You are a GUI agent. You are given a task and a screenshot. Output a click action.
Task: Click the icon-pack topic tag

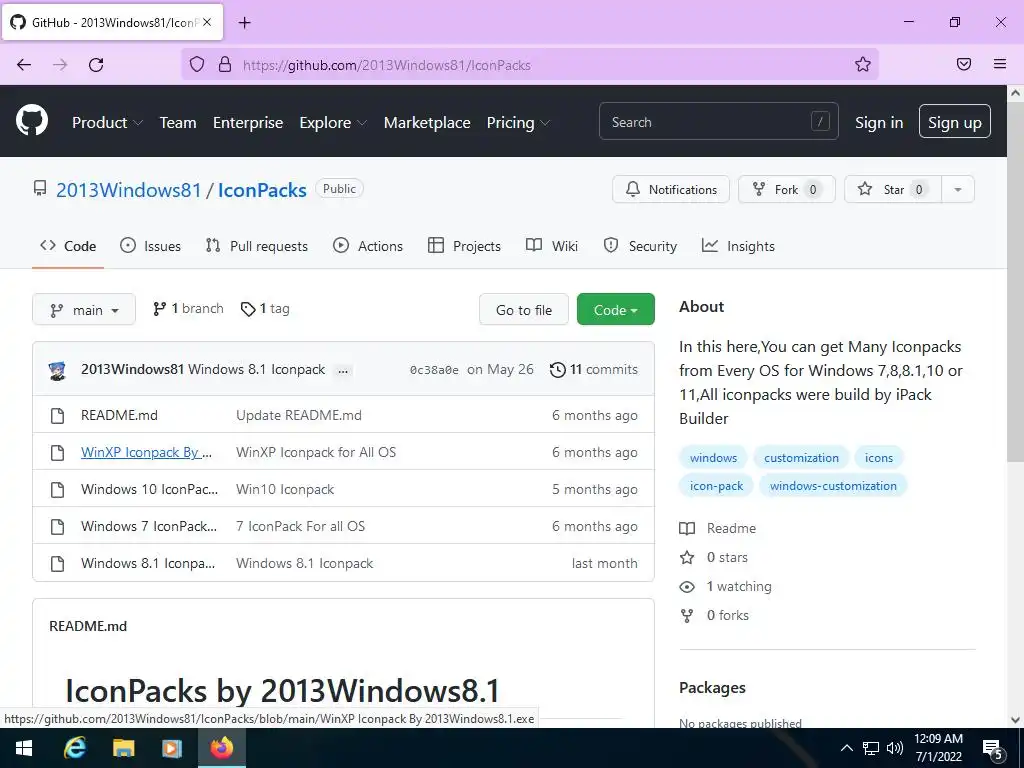(x=716, y=486)
